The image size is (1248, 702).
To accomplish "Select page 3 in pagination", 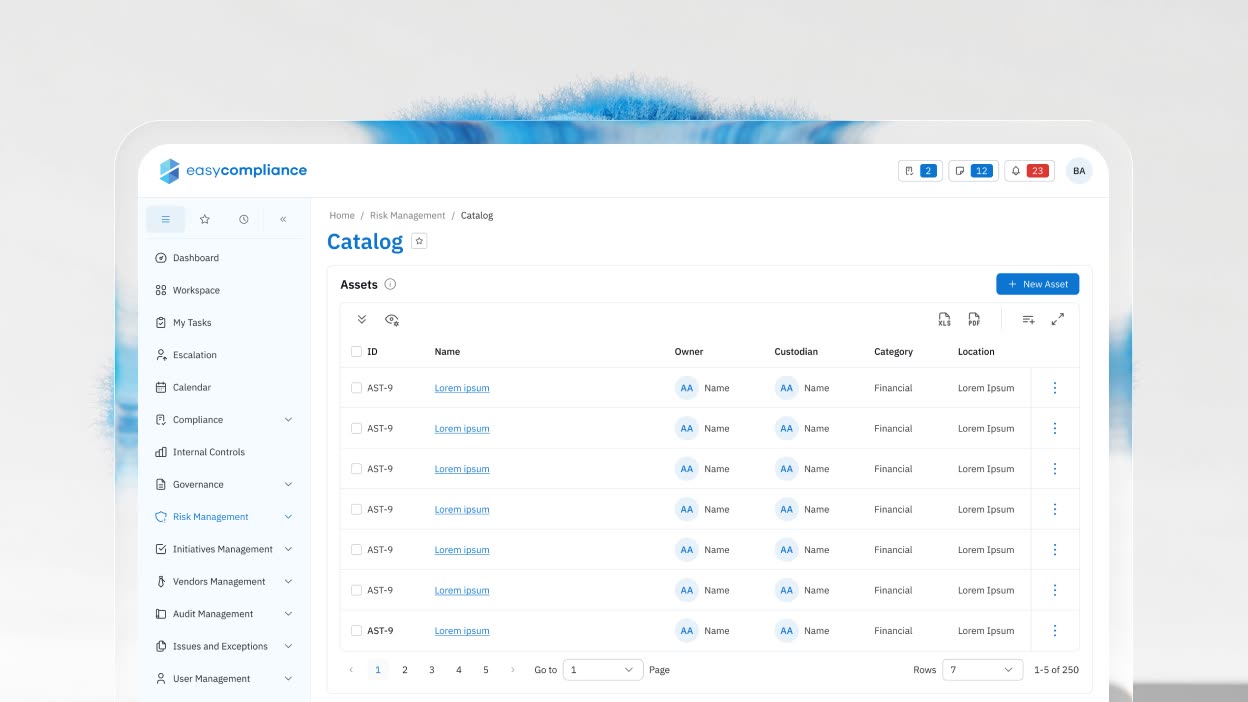I will [x=432, y=670].
